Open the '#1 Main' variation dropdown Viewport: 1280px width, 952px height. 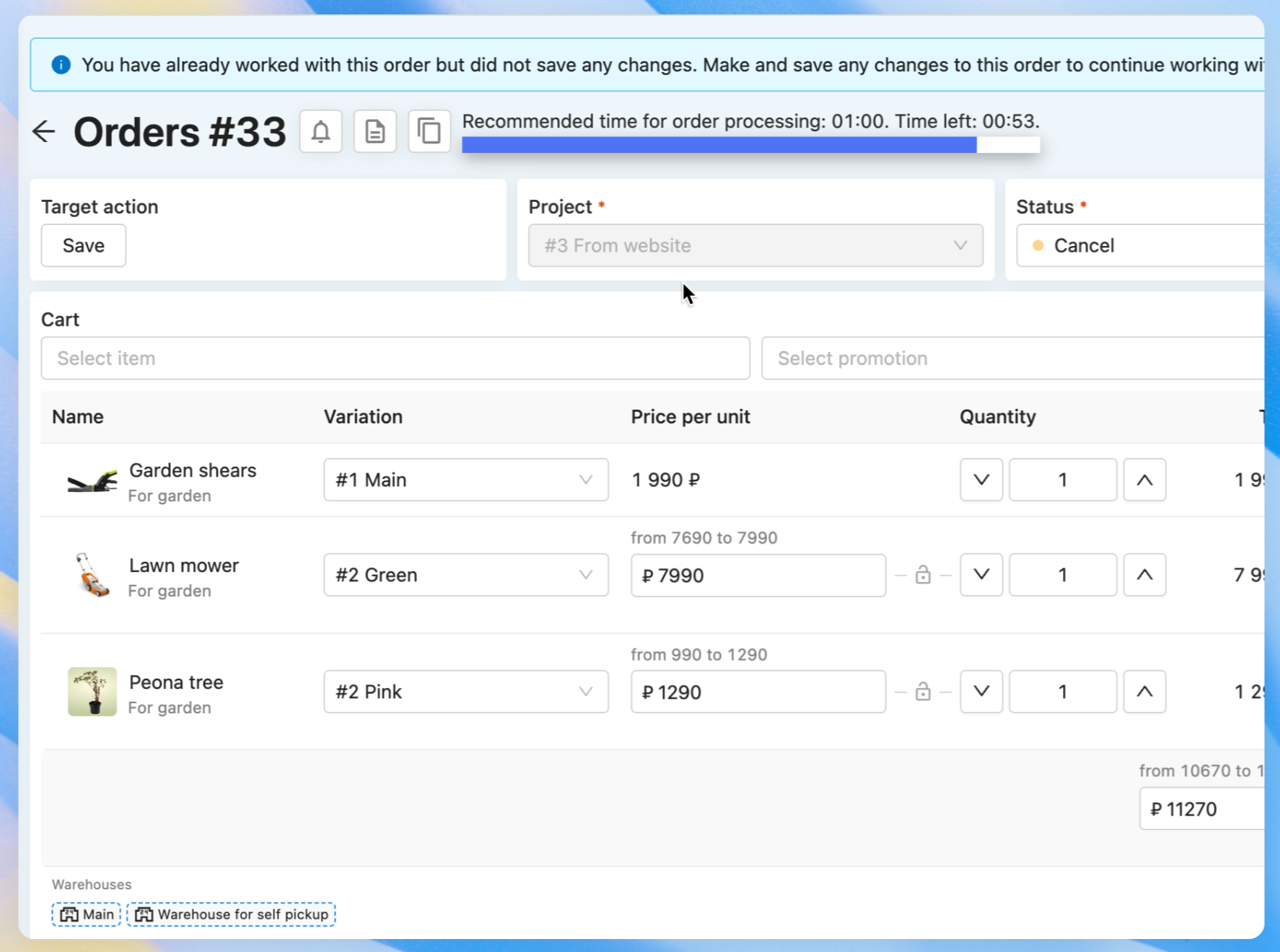(x=466, y=480)
